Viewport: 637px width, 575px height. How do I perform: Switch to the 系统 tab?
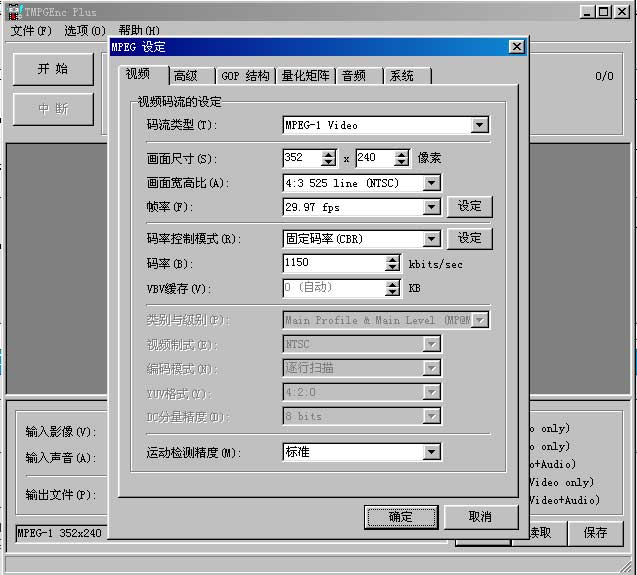coord(407,76)
